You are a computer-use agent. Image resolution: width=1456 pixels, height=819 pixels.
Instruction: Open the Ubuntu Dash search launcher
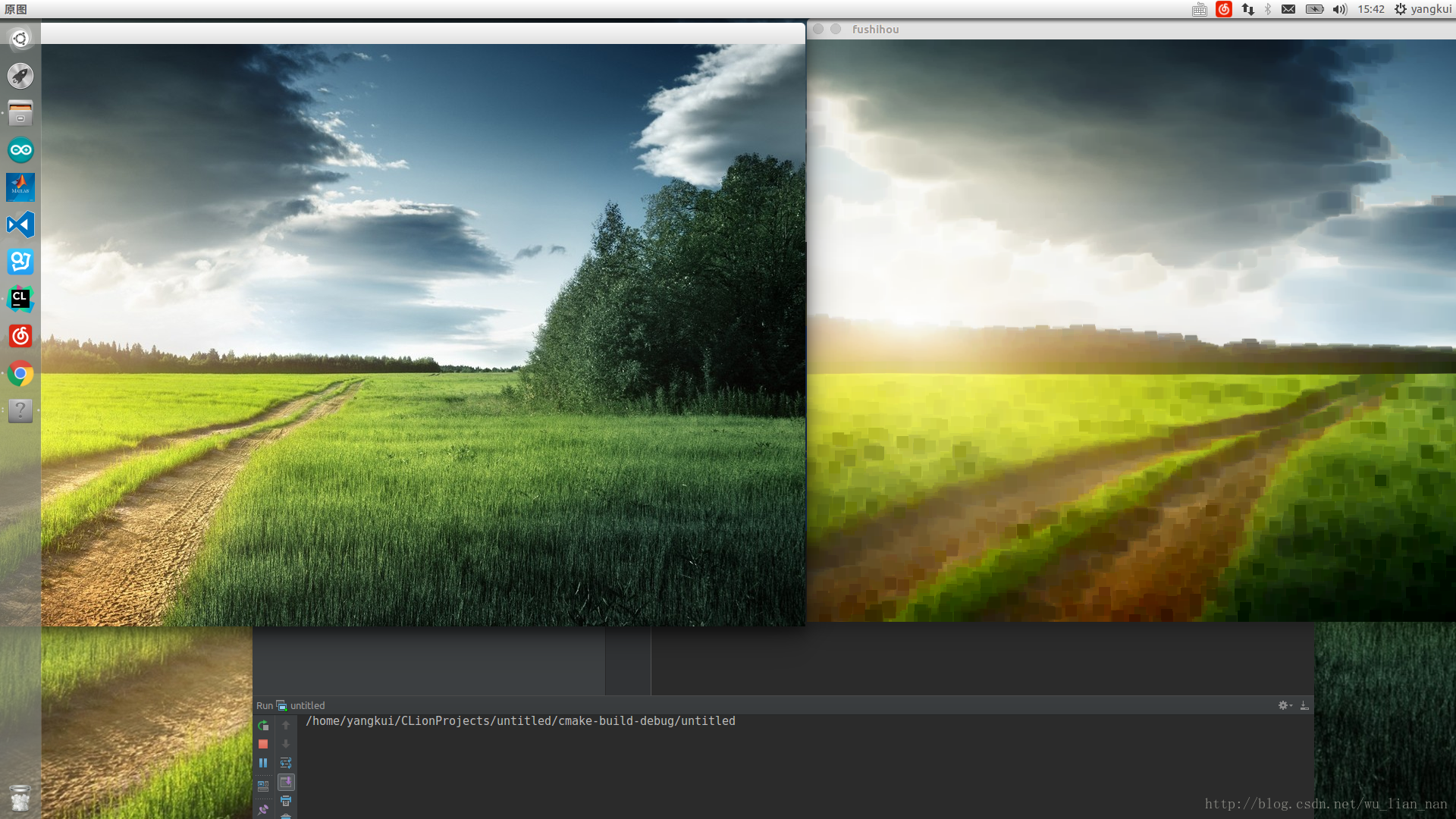click(20, 39)
